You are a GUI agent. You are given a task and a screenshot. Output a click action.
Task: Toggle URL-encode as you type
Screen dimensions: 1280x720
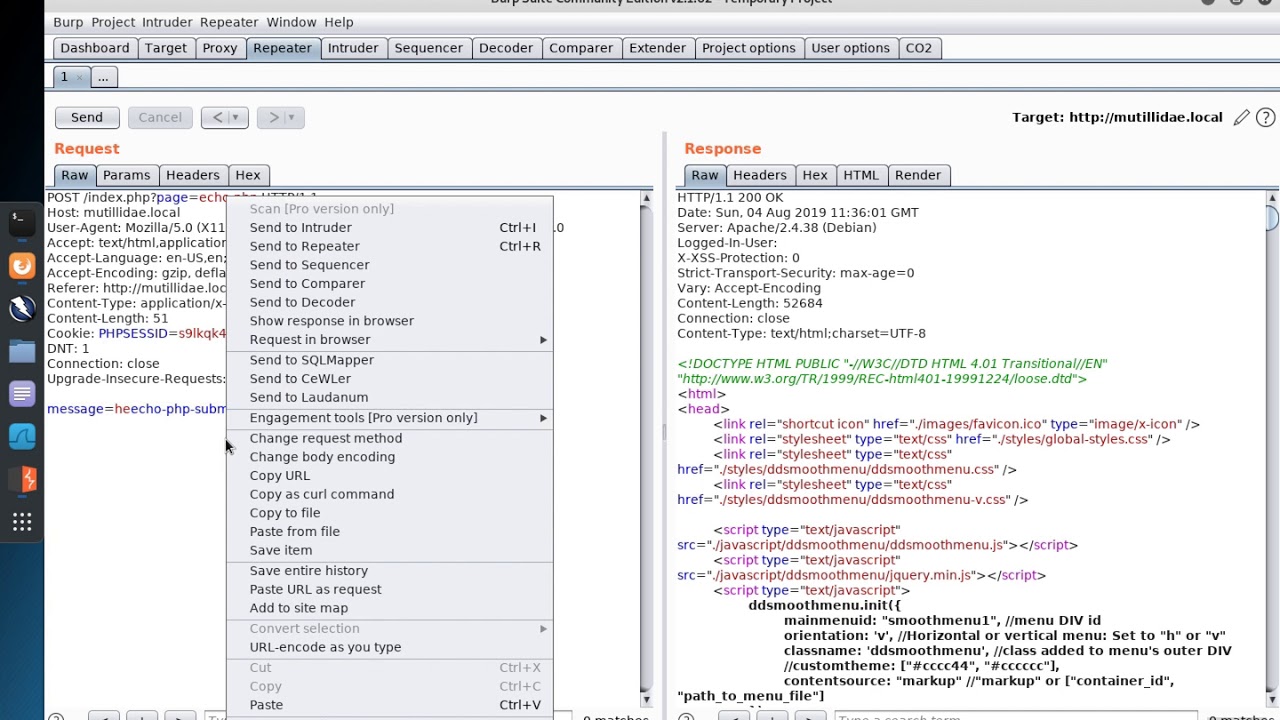pyautogui.click(x=390, y=647)
